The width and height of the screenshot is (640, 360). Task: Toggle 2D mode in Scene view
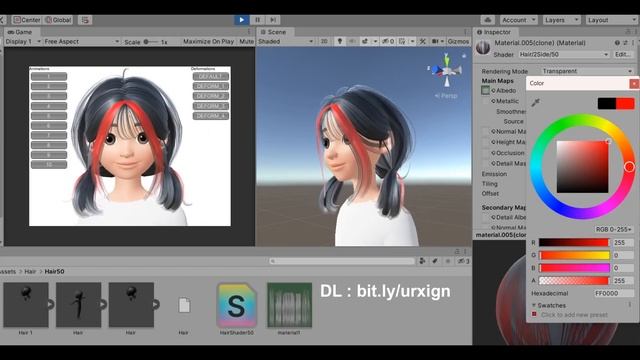(x=324, y=41)
